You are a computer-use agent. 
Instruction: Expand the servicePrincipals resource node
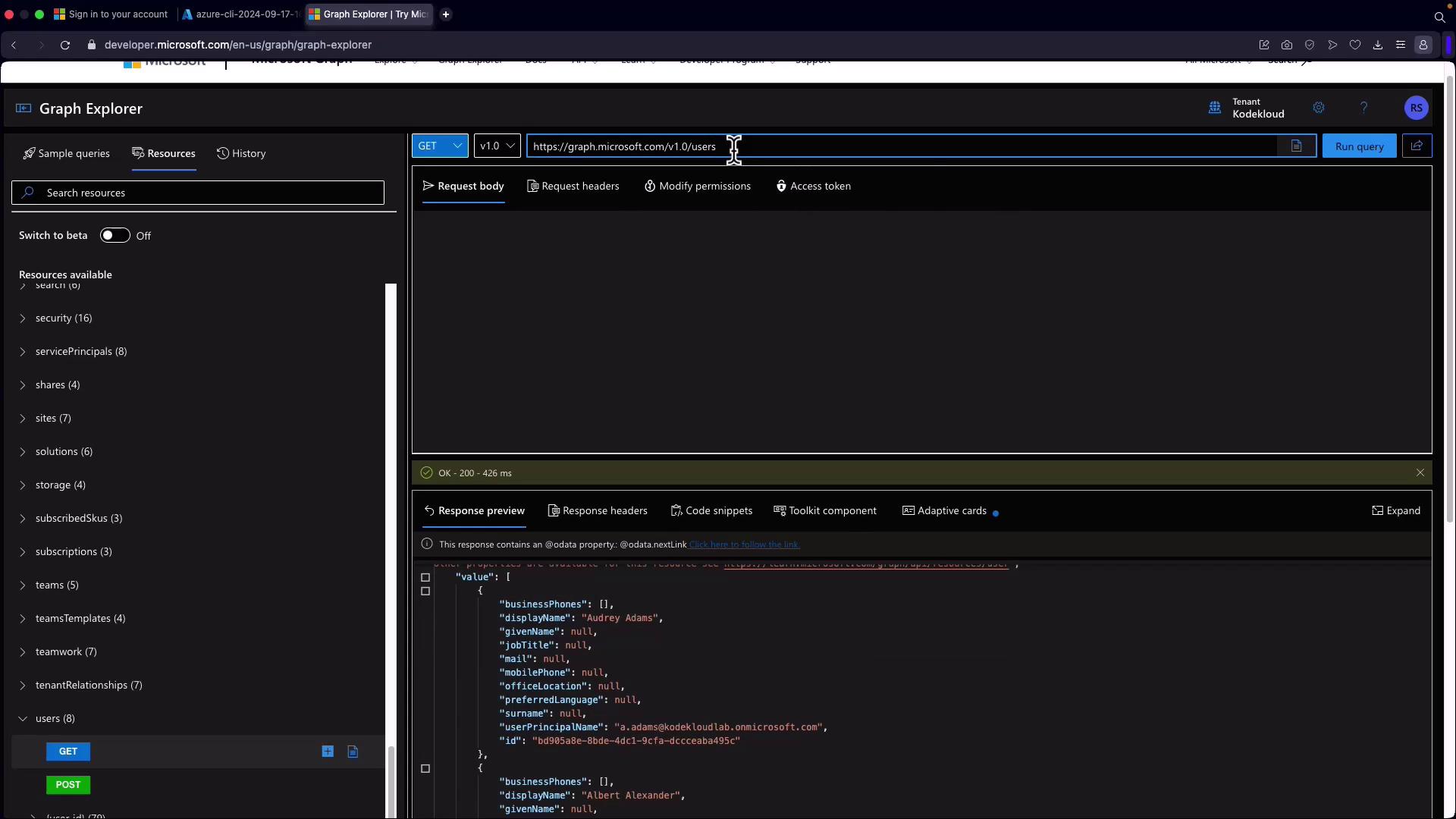(23, 352)
